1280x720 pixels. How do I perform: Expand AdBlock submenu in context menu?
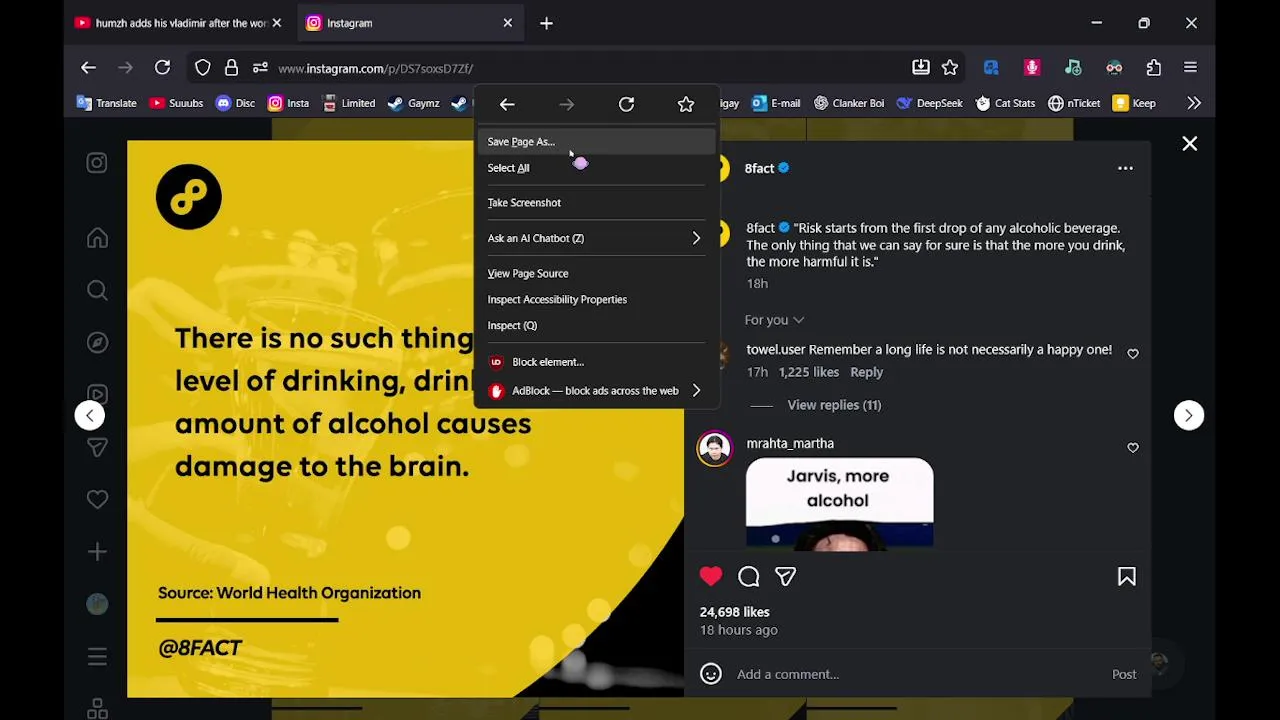click(596, 391)
